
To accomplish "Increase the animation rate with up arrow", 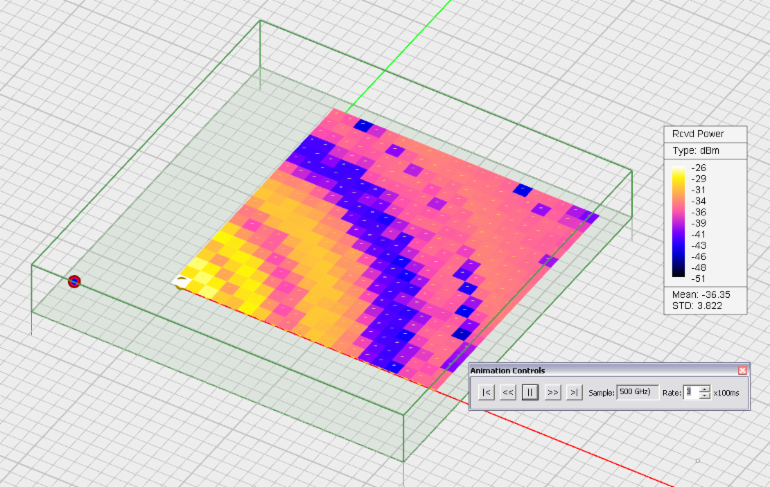I will (704, 389).
